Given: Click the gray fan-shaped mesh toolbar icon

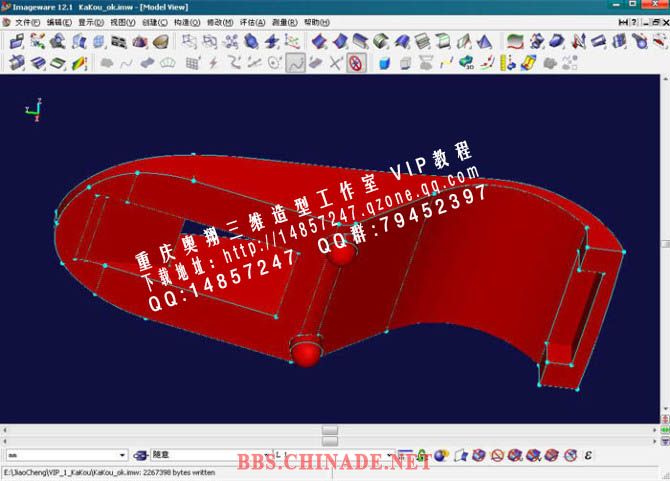Looking at the screenshot, I should 168,63.
